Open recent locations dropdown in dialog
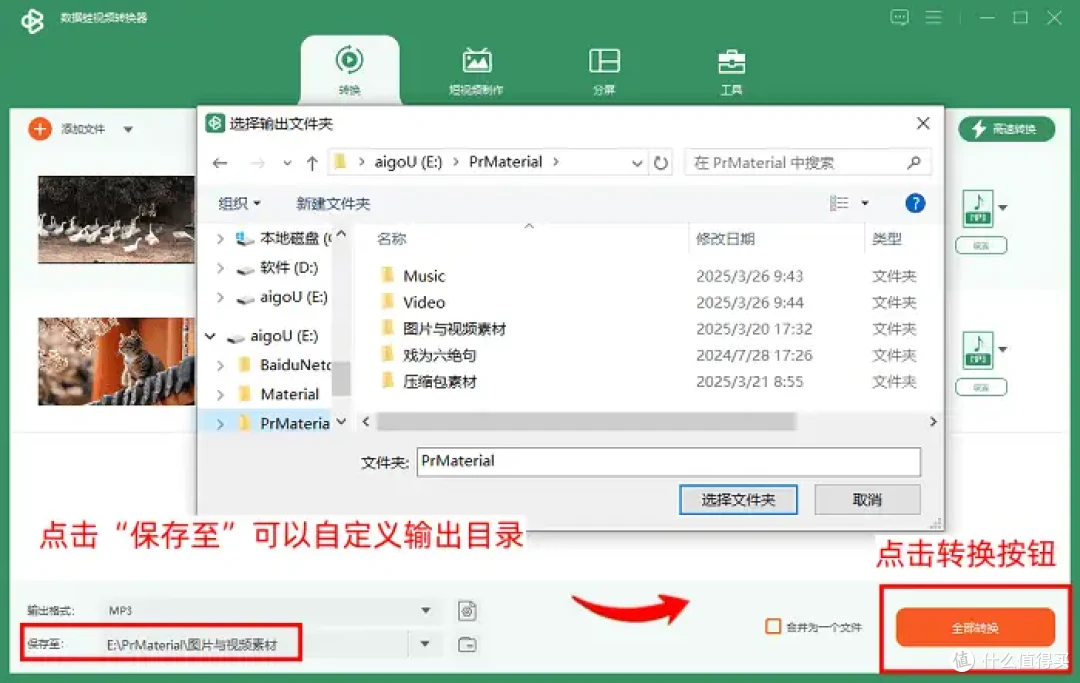 pyautogui.click(x=287, y=163)
